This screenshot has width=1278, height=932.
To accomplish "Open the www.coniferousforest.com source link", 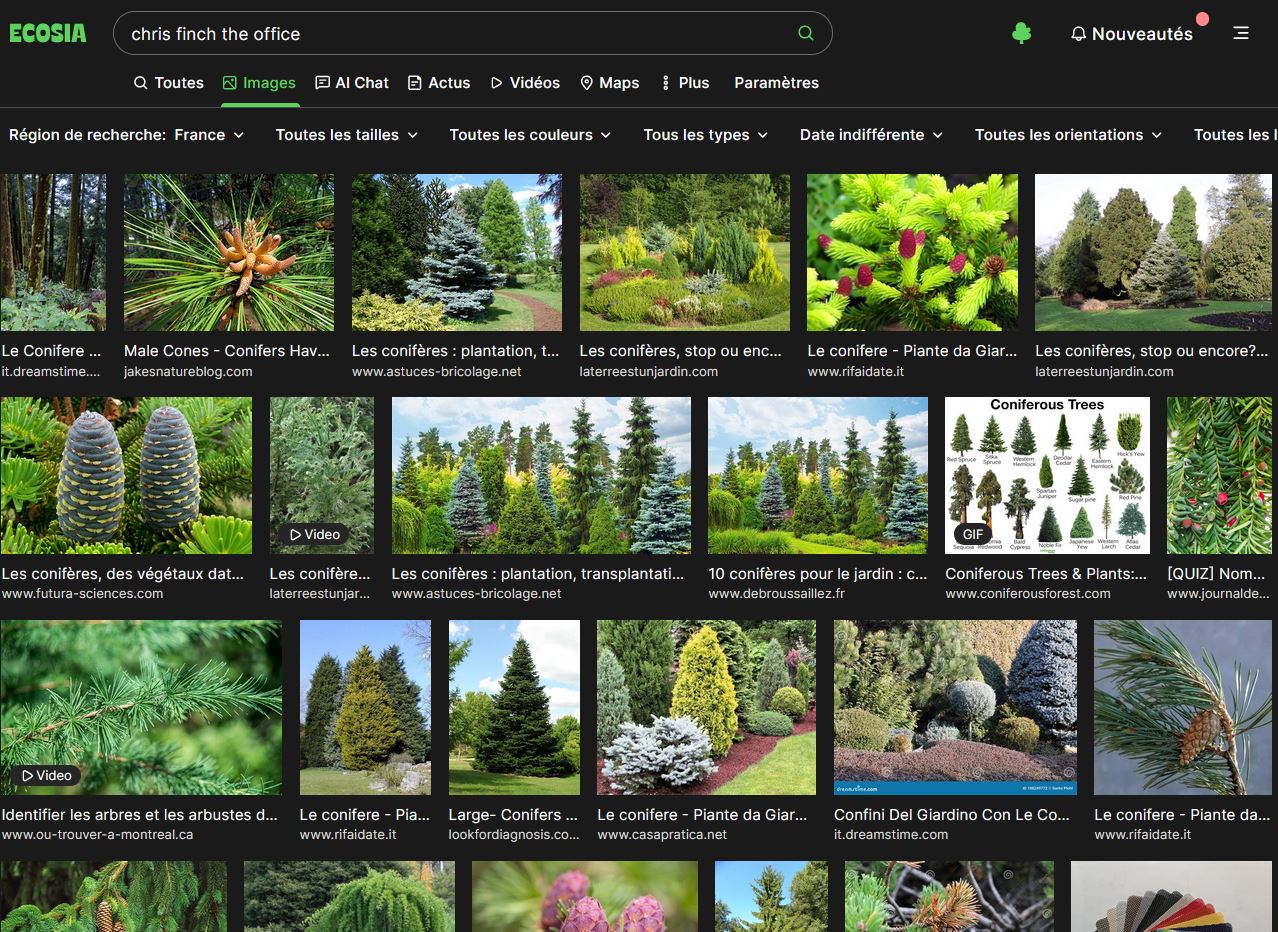I will 1027,593.
